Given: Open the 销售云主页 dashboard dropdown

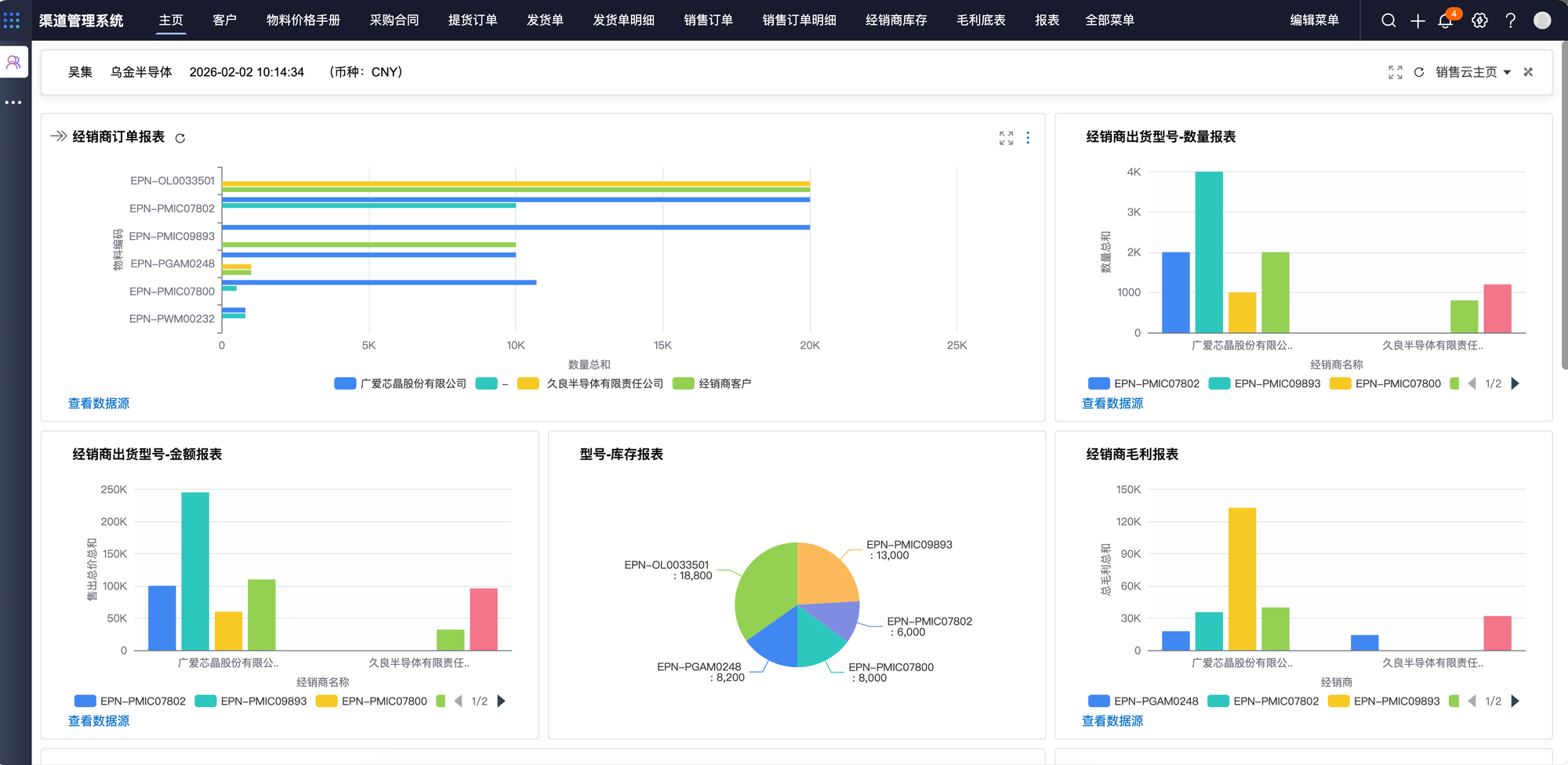Looking at the screenshot, I should [1473, 72].
